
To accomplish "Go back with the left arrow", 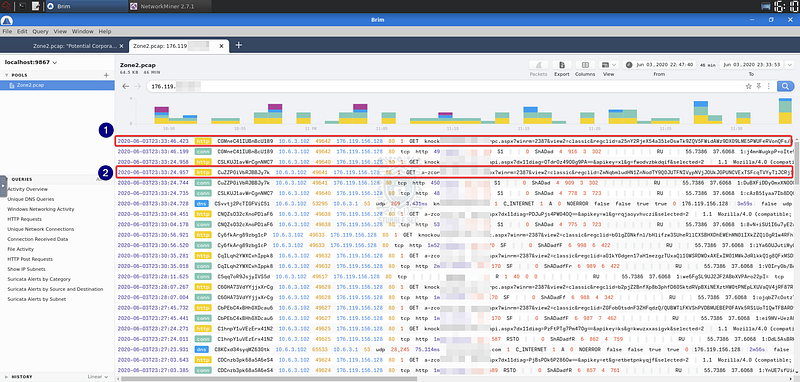I will (126, 86).
